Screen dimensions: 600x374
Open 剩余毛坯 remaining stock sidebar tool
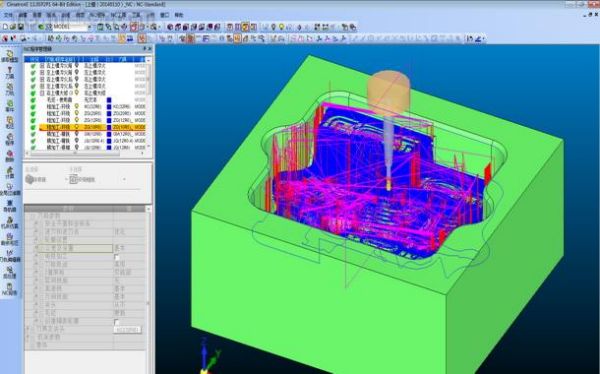(x=10, y=240)
